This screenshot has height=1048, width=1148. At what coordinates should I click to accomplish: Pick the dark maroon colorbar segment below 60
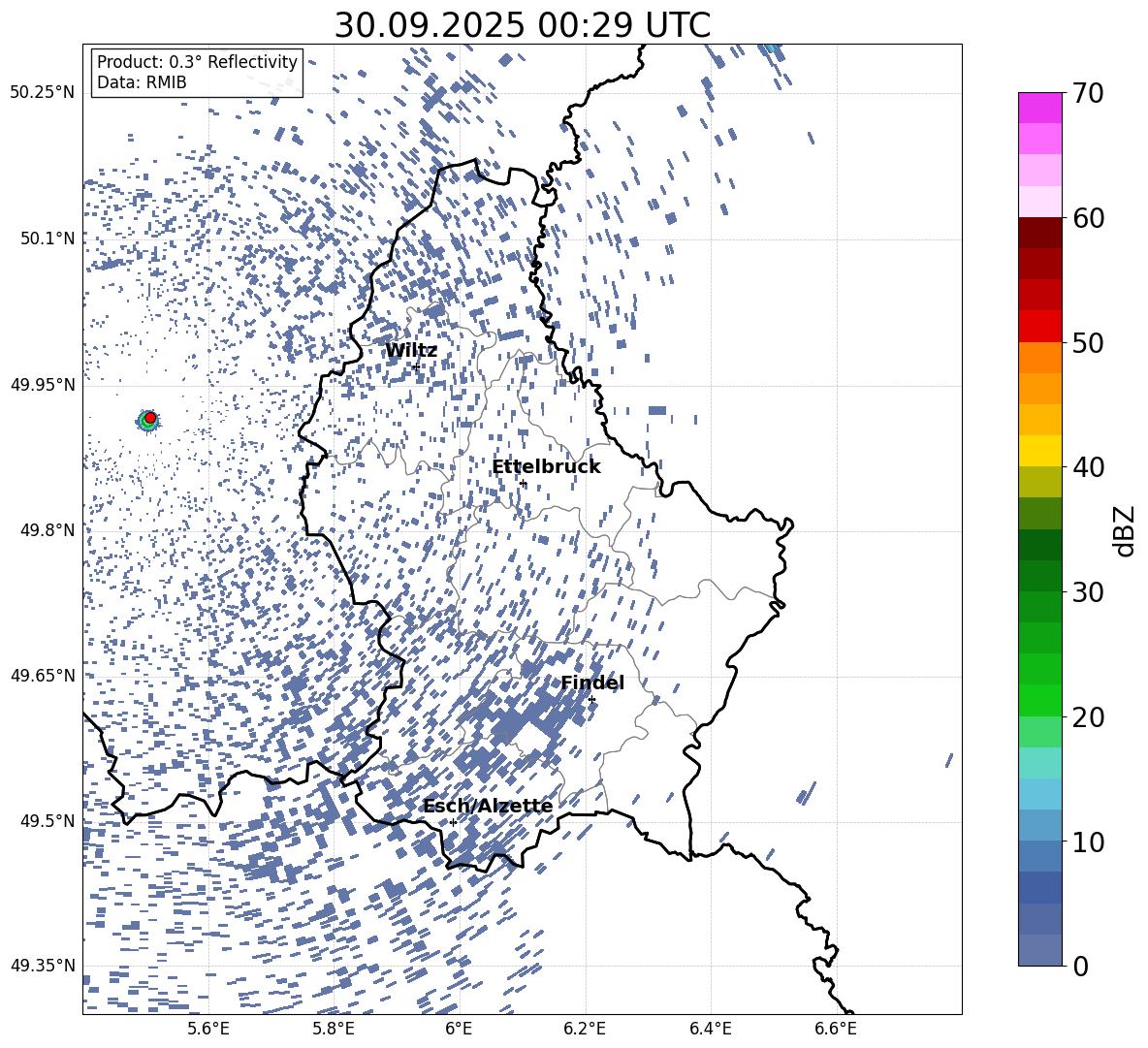[1039, 233]
